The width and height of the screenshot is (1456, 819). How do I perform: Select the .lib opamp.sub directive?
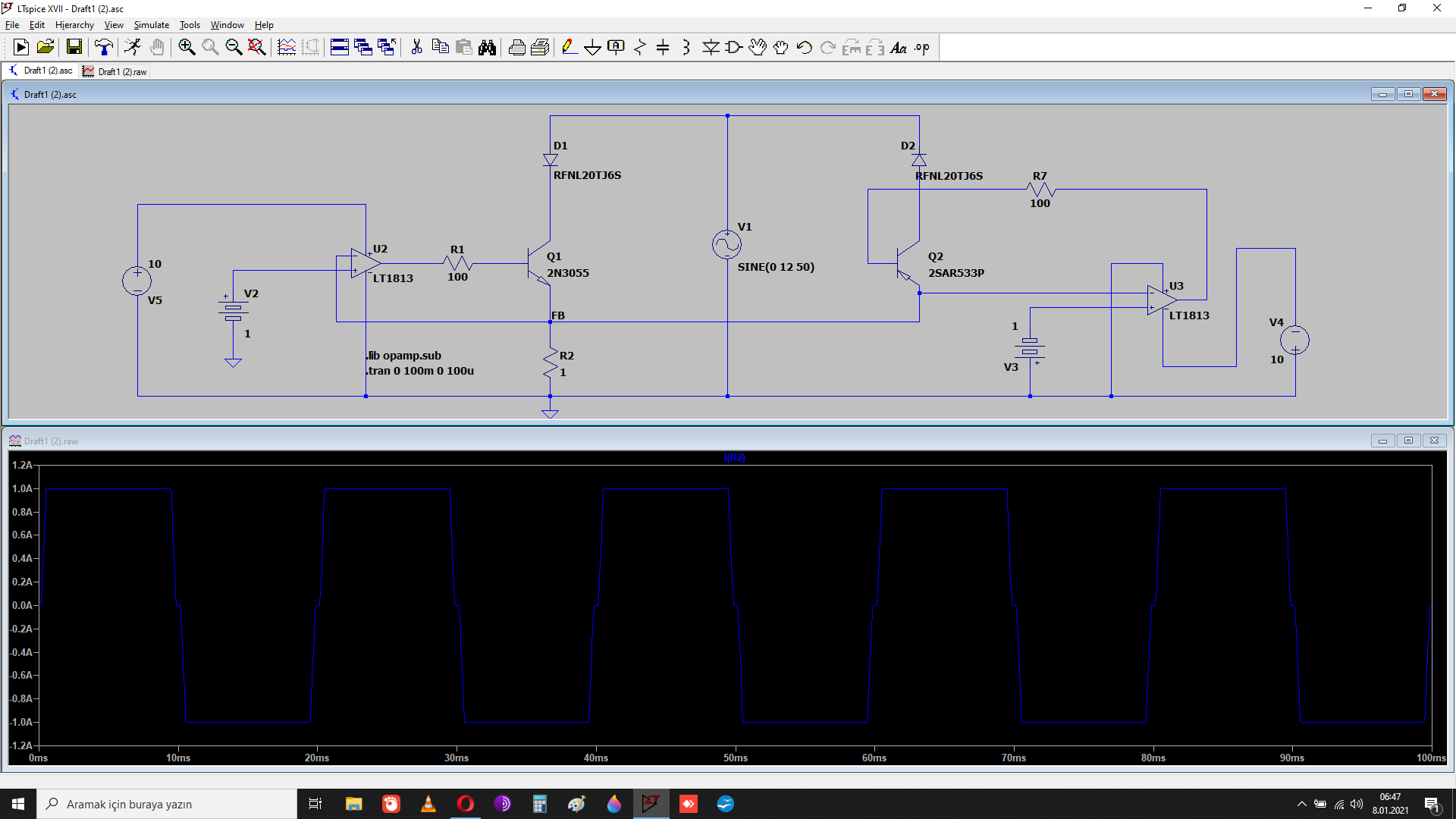403,356
